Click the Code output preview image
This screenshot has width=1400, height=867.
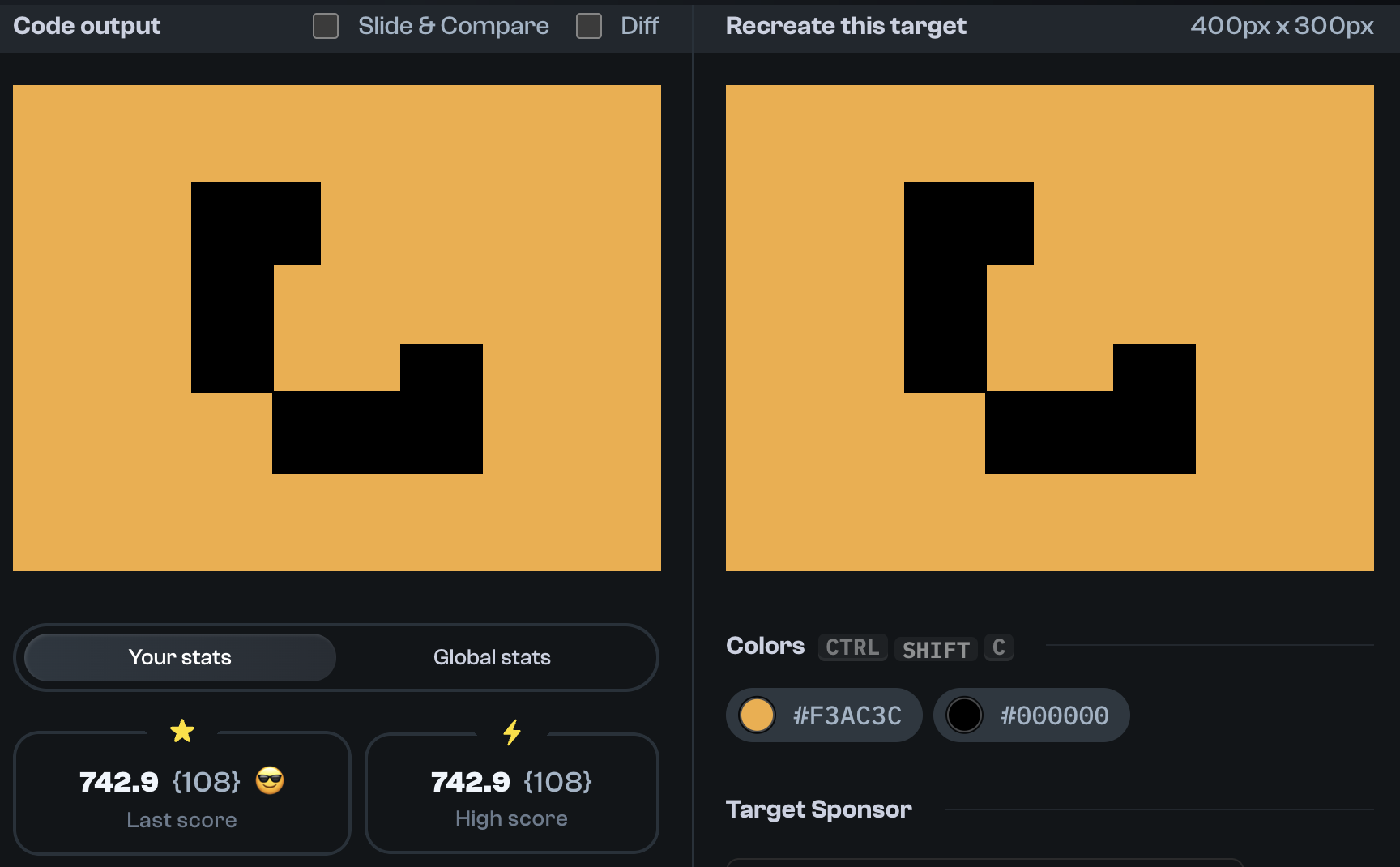(337, 328)
